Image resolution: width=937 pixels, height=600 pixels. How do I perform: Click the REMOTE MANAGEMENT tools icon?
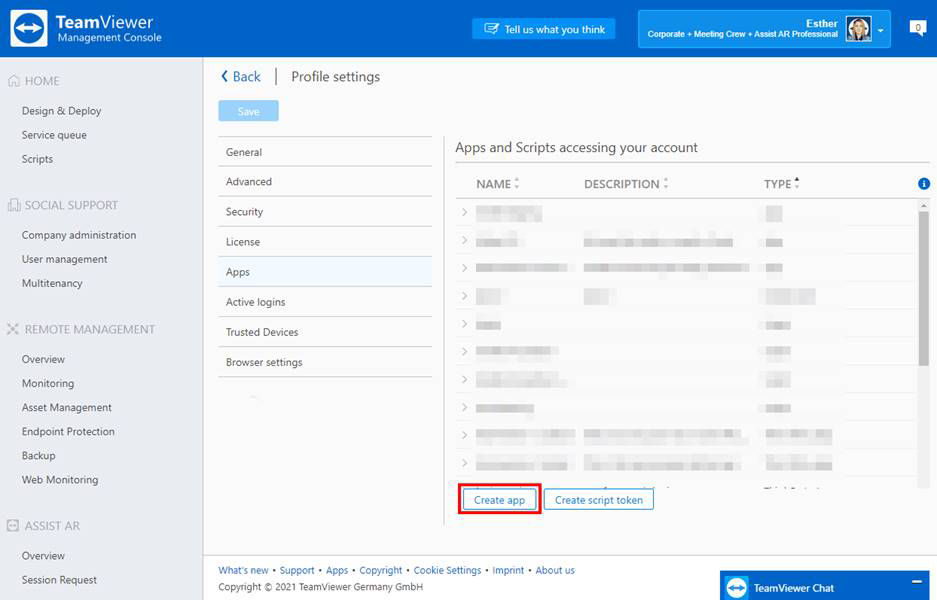tap(13, 329)
